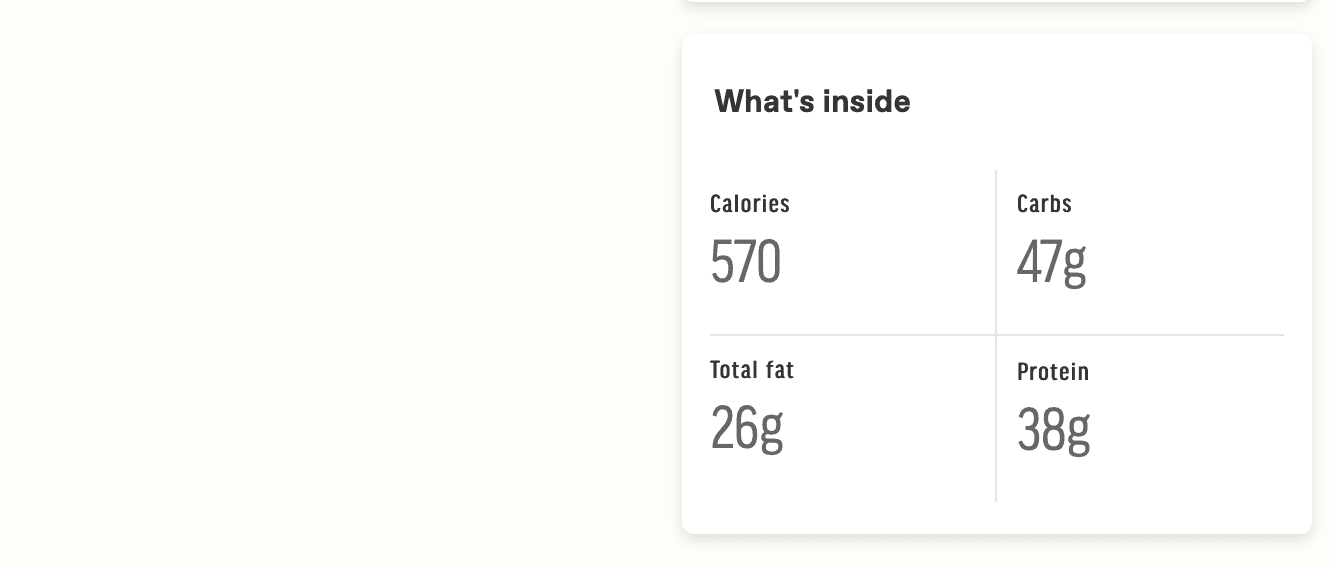Click blank space right of "What's inside" heading

click(1100, 101)
